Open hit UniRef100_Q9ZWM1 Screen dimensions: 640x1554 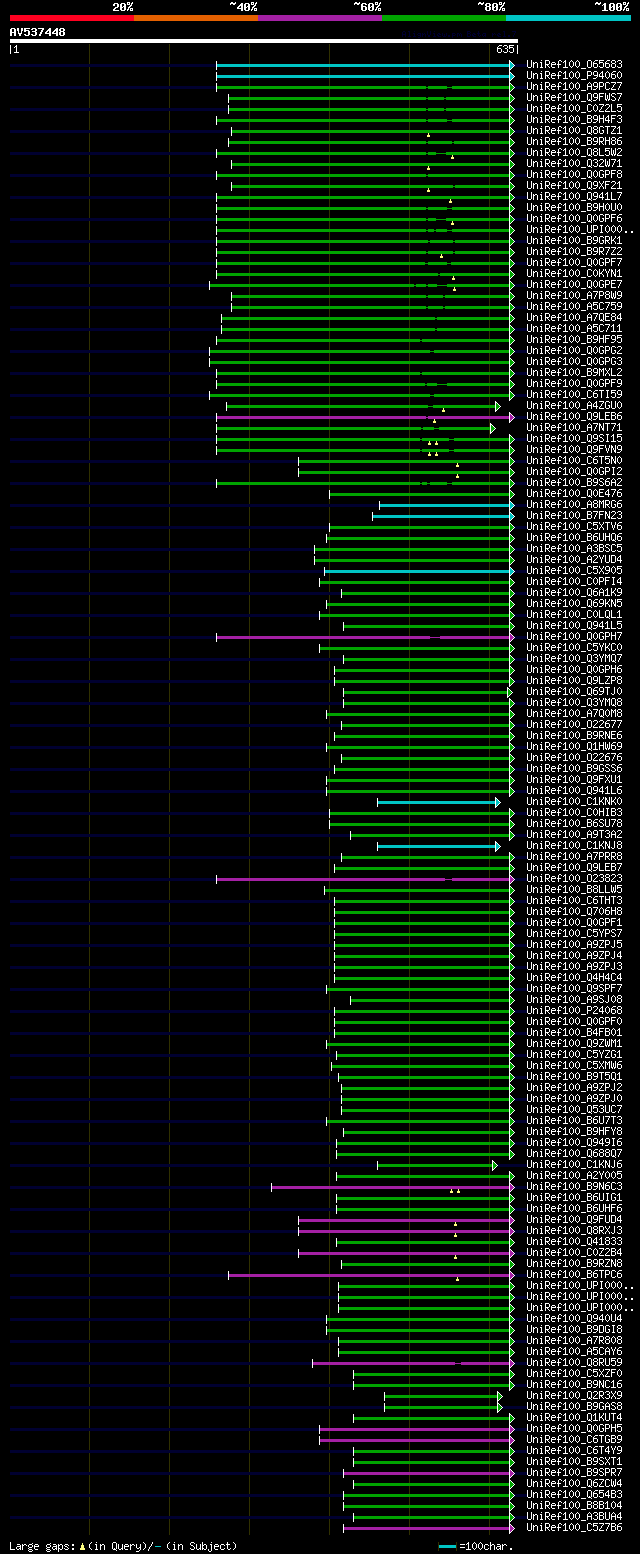tap(574, 1043)
